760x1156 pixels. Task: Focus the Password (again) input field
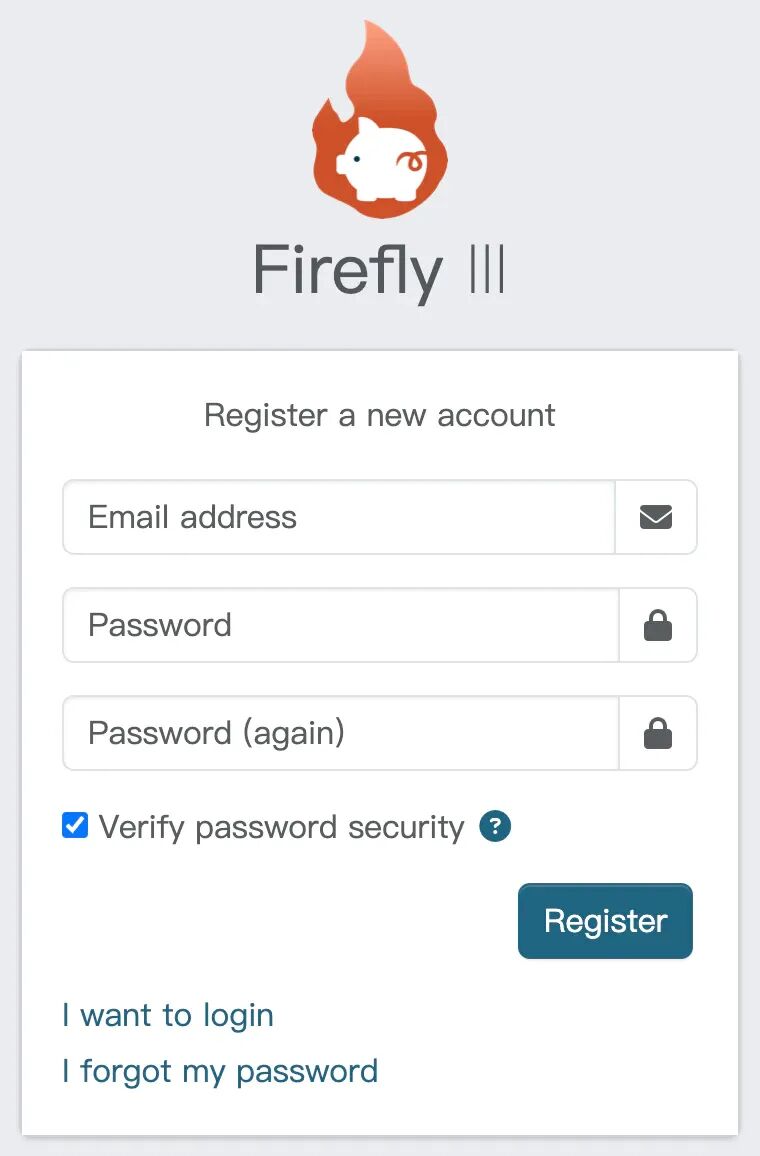pos(341,733)
